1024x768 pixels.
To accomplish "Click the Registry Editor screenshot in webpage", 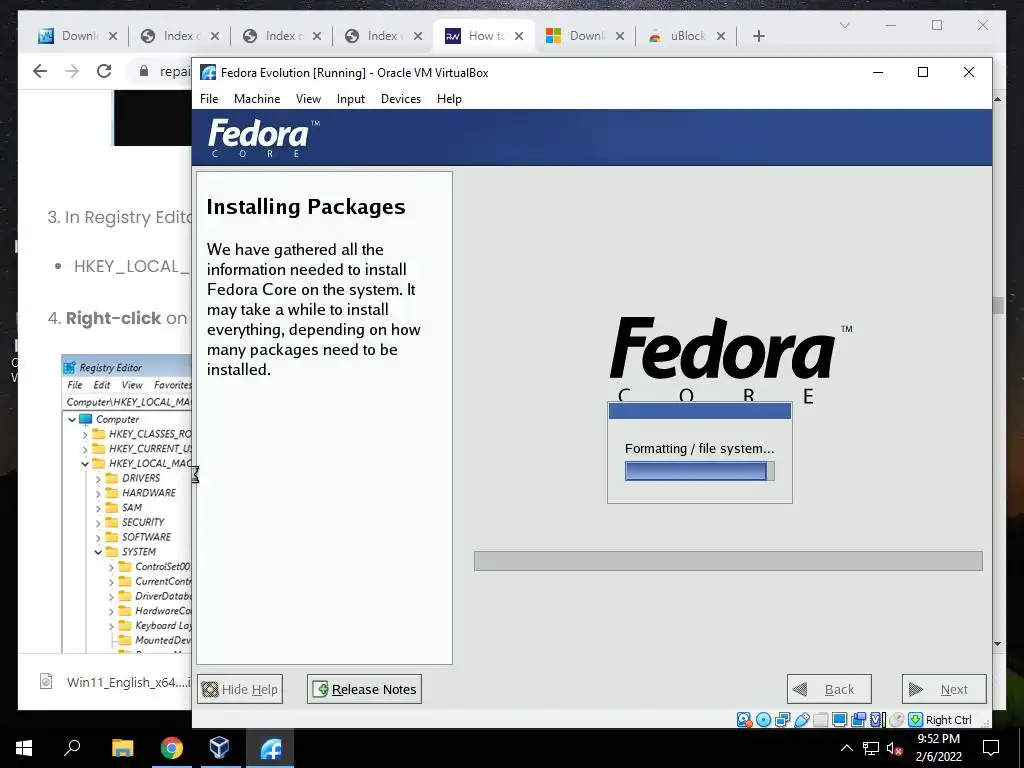I will 127,504.
